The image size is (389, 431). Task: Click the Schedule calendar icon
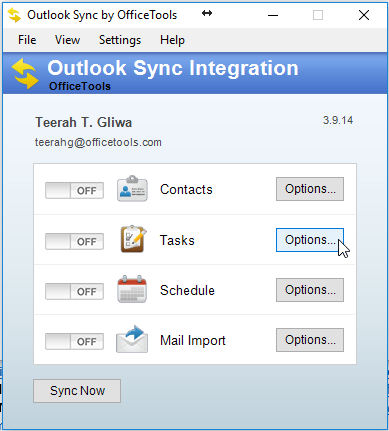[132, 289]
